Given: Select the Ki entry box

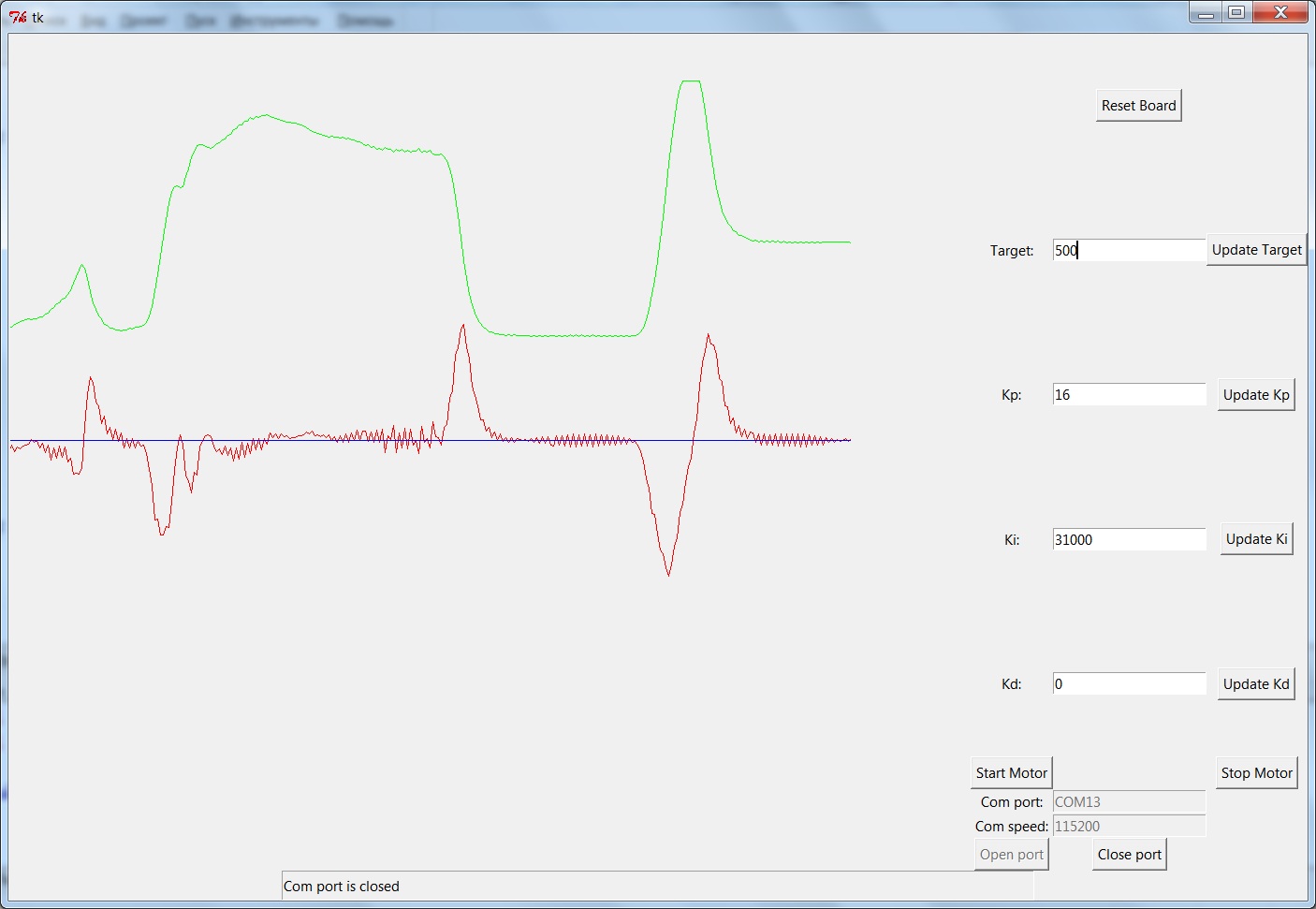Looking at the screenshot, I should pos(1128,540).
